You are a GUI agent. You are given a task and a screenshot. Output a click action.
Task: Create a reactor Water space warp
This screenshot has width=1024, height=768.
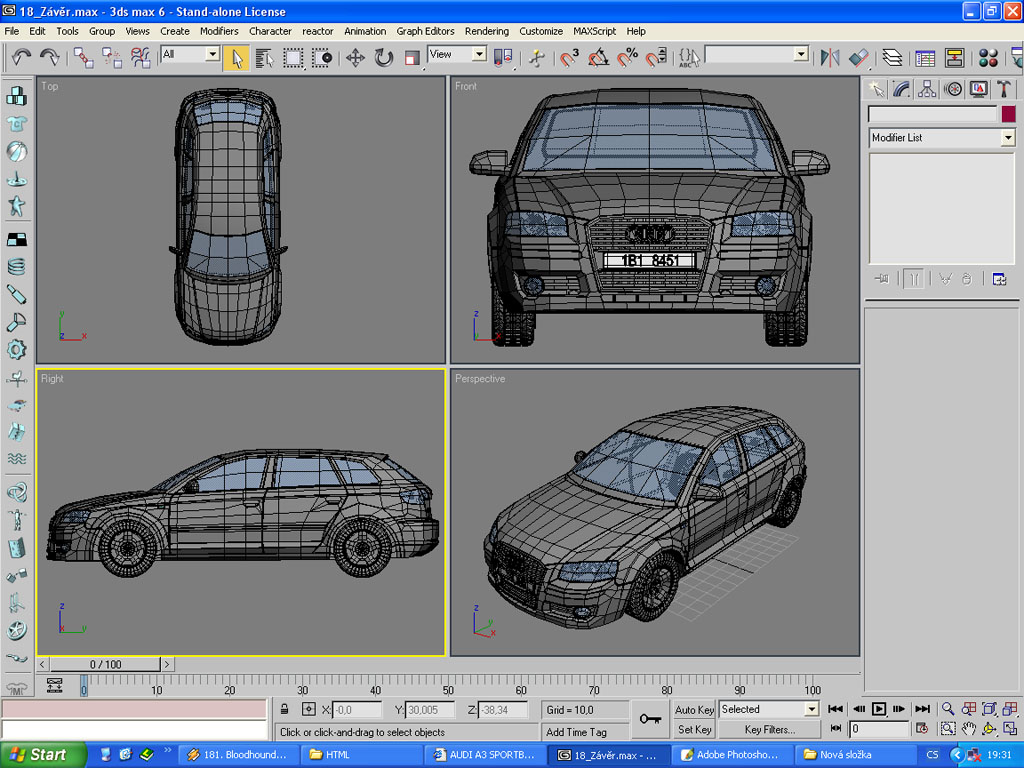click(16, 459)
